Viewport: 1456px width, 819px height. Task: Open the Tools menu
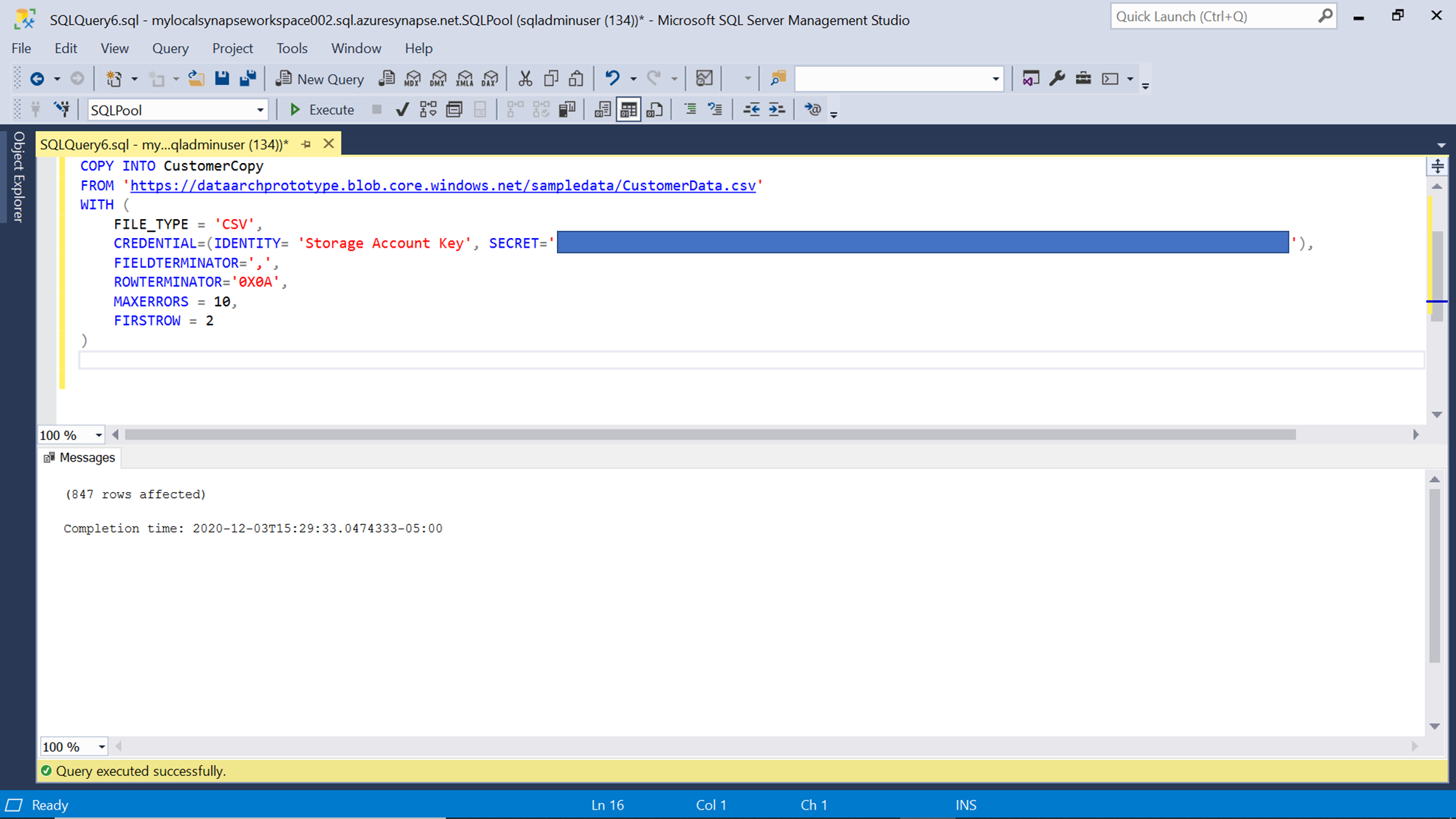[x=291, y=48]
